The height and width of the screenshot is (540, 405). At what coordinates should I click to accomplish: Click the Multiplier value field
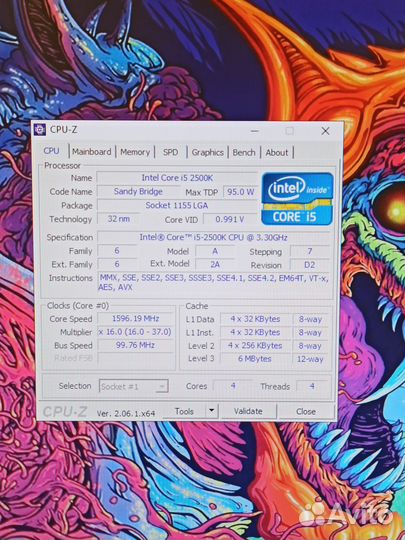[136, 332]
